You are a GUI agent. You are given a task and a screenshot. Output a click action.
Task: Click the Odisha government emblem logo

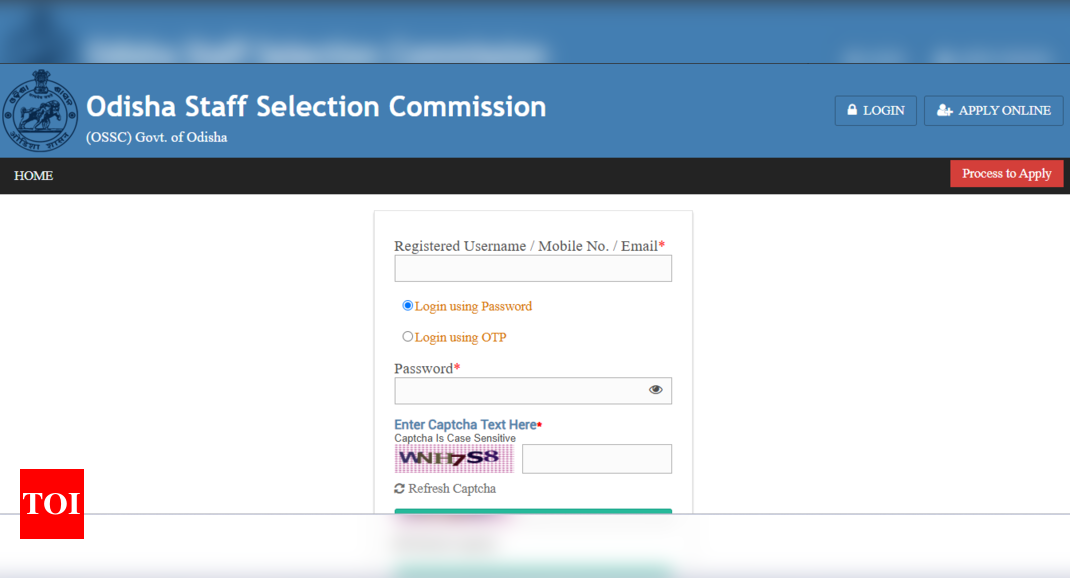[40, 111]
